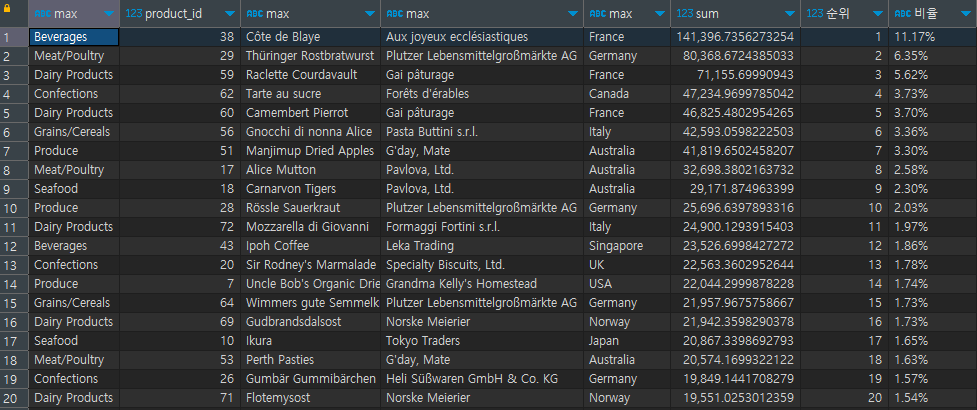Select the Raclette Courdavault cell
Screen dimensions: 977x410
pyautogui.click(x=310, y=75)
